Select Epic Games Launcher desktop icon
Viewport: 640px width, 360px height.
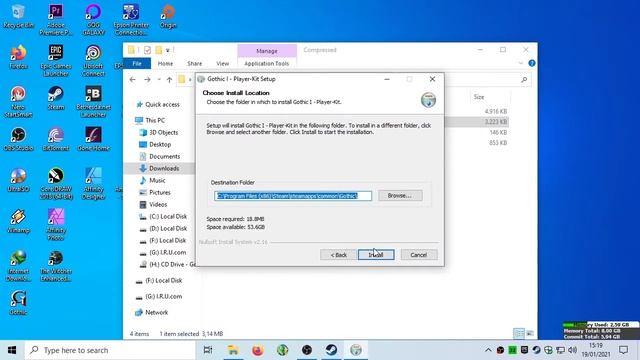tap(56, 60)
